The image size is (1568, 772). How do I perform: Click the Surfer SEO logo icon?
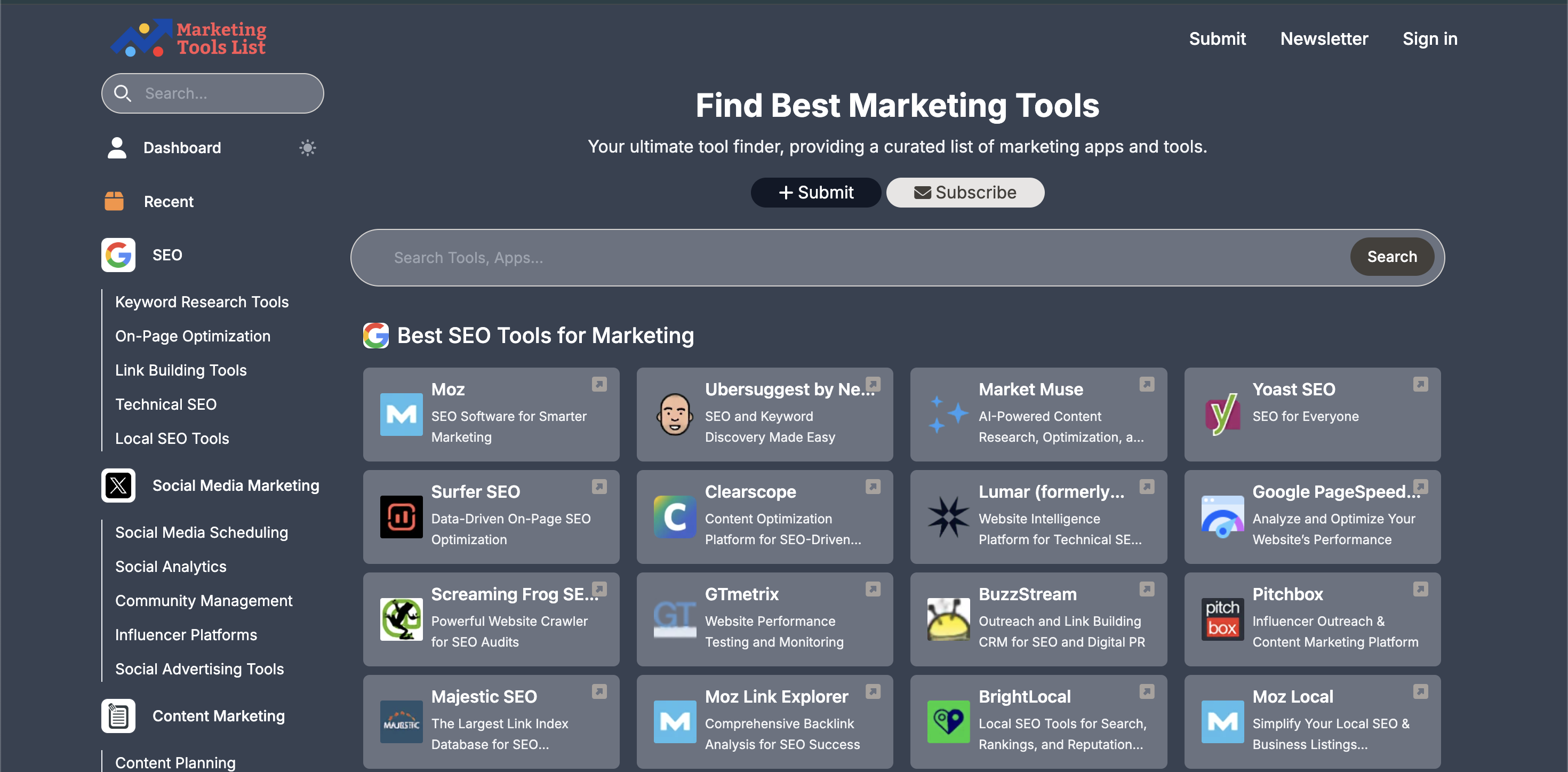click(401, 517)
